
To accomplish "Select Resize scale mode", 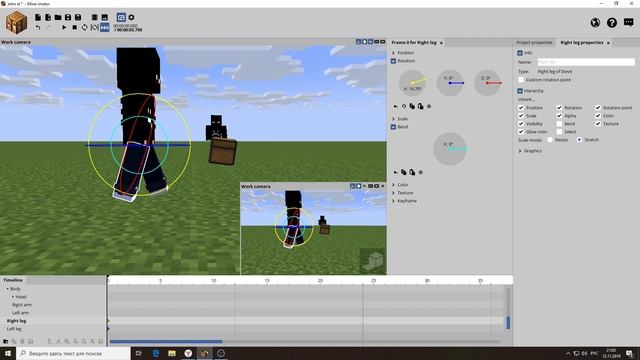I will point(550,140).
